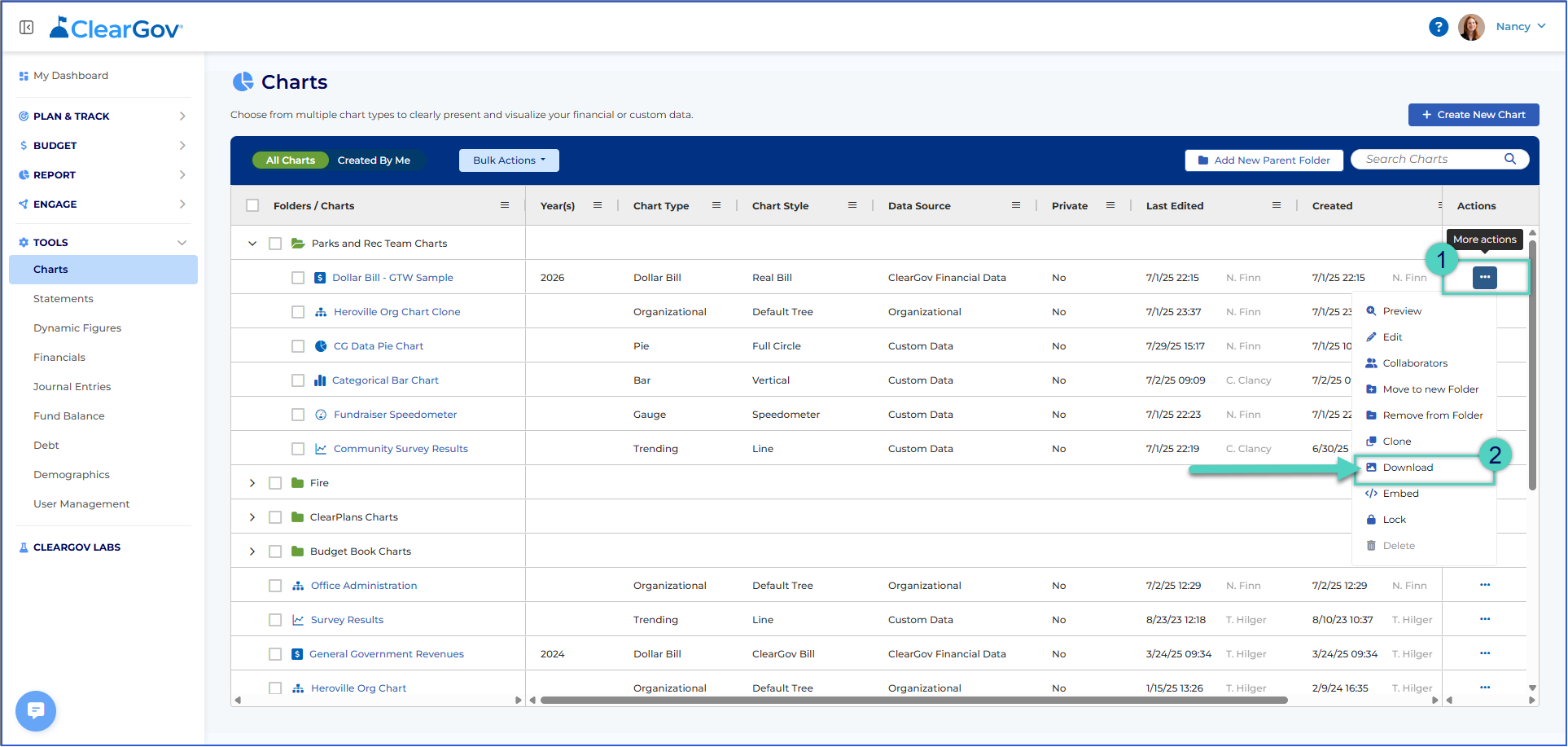
Task: Open more actions for Survey Results row
Action: [1485, 619]
